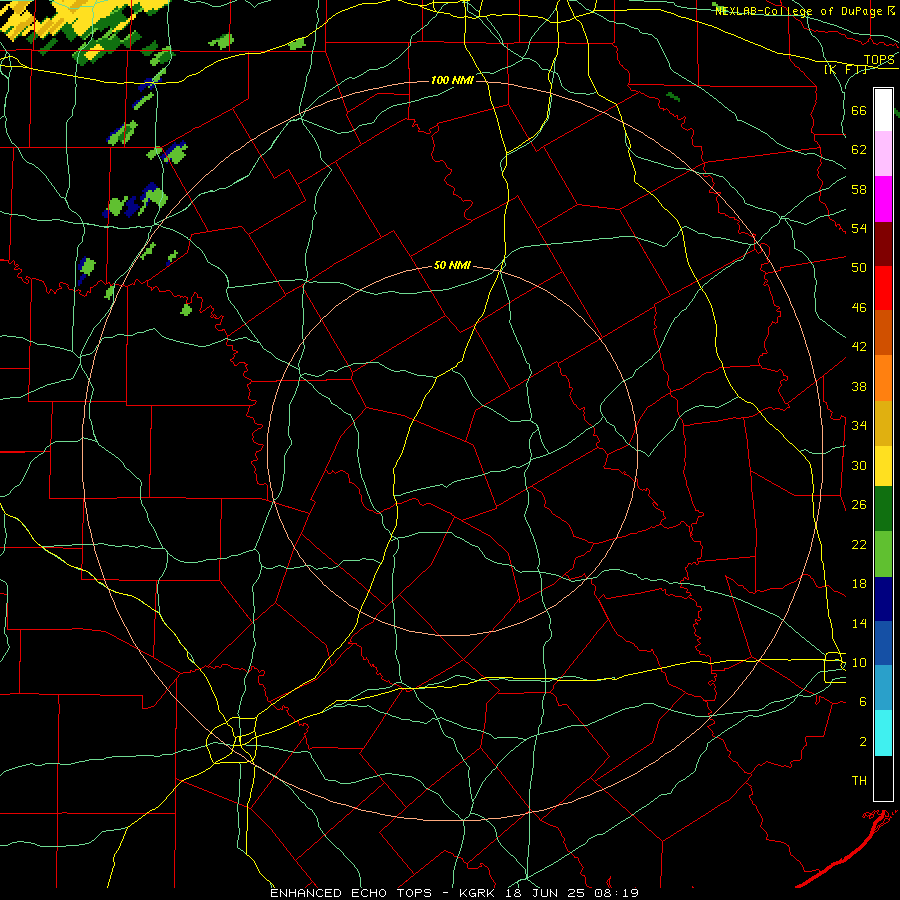The image size is (900, 900).
Task: Click the light green swatch near 22
Action: (x=883, y=553)
